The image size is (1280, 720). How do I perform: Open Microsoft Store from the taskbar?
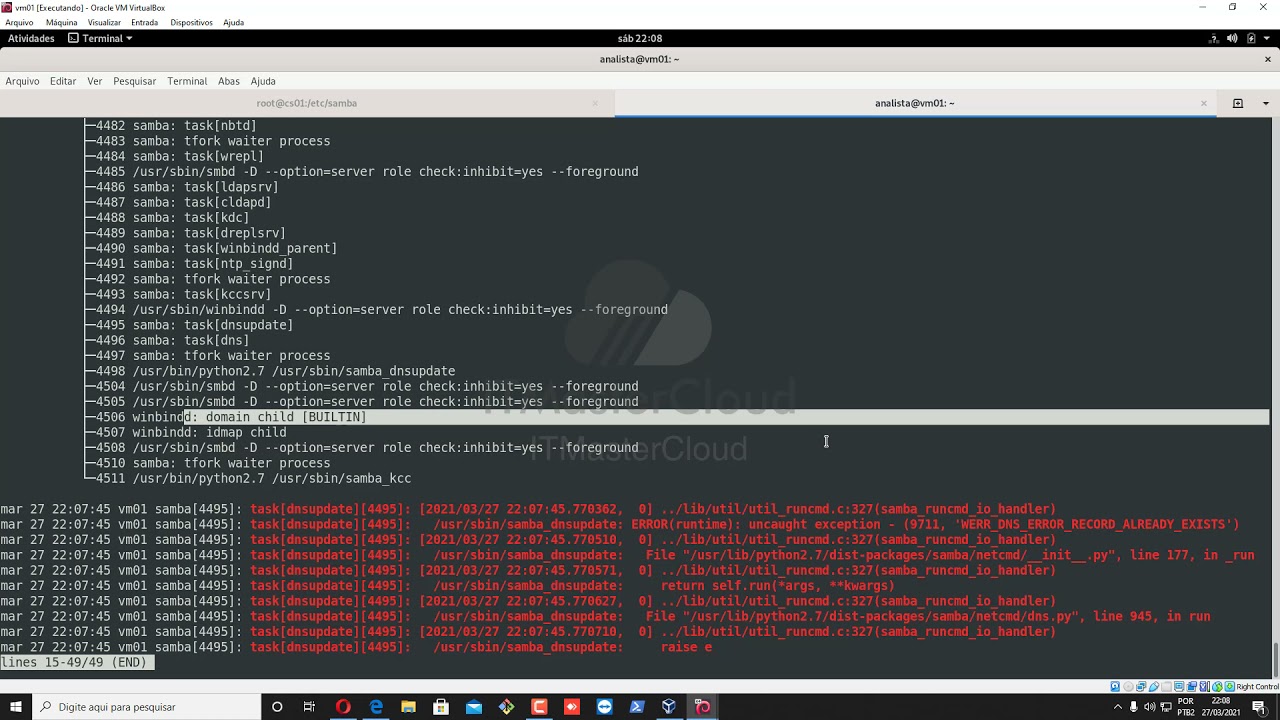click(x=441, y=707)
